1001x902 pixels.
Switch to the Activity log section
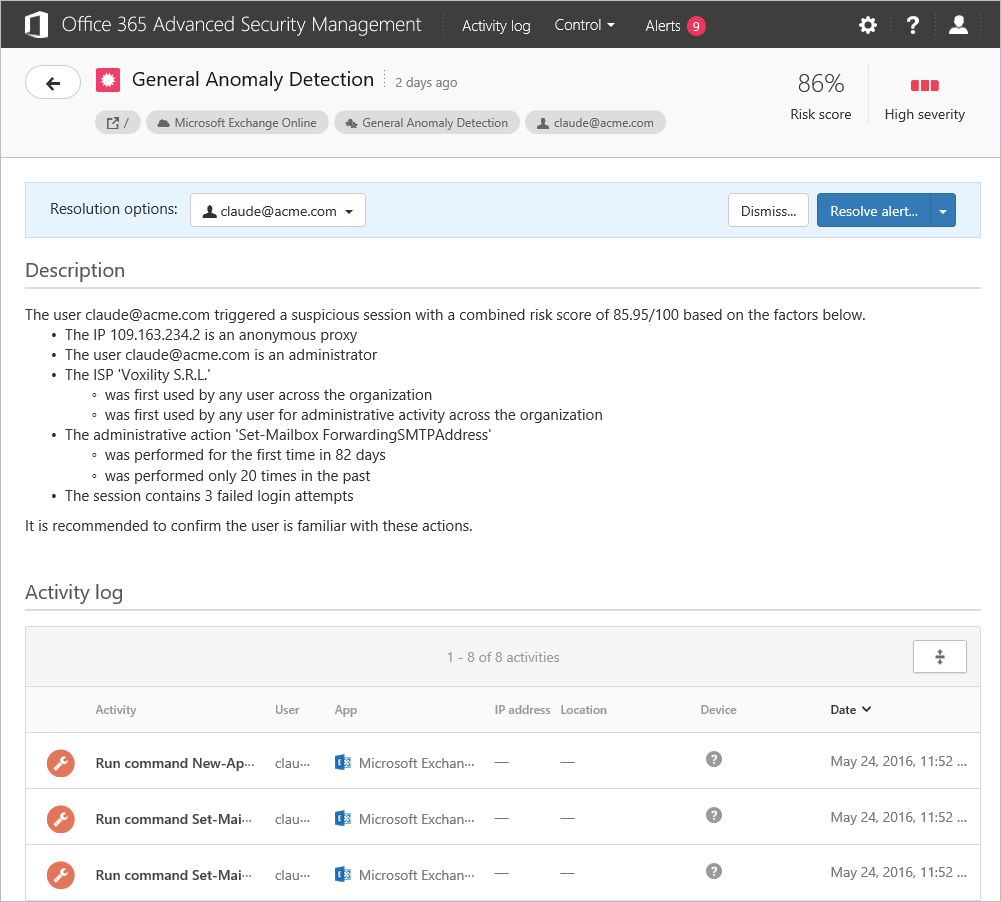tap(496, 25)
